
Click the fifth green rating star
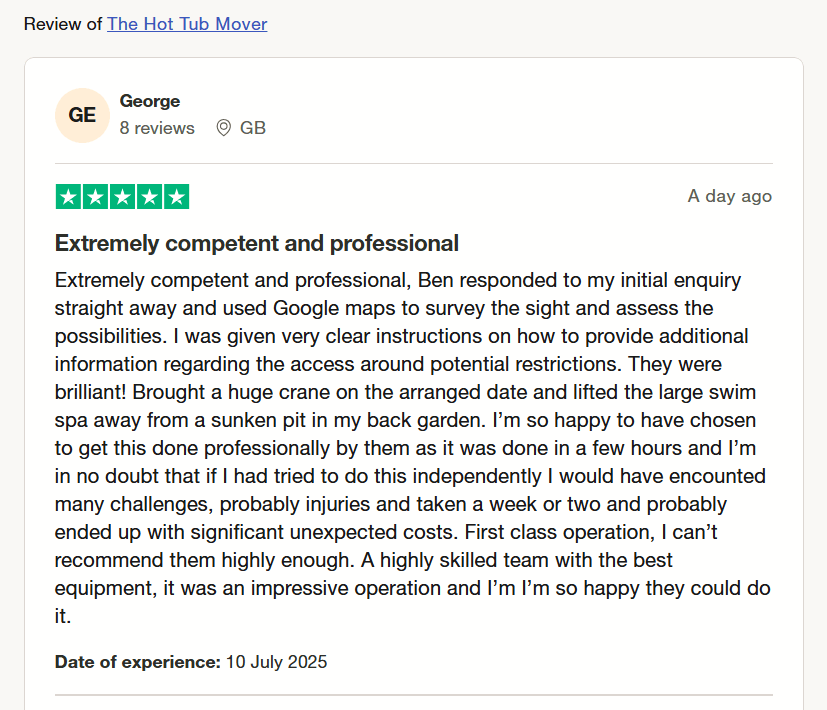[x=176, y=197]
